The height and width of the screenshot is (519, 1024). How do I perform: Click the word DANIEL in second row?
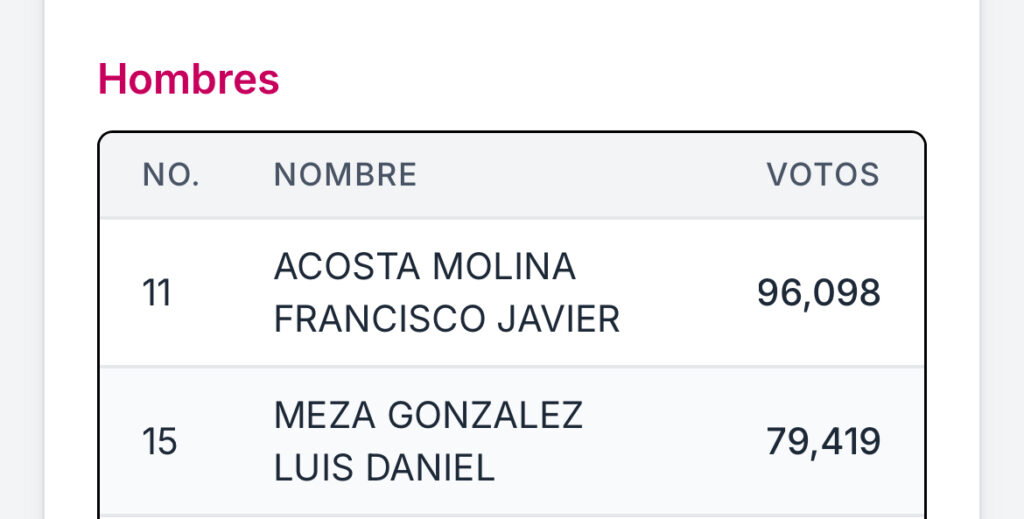(x=430, y=468)
